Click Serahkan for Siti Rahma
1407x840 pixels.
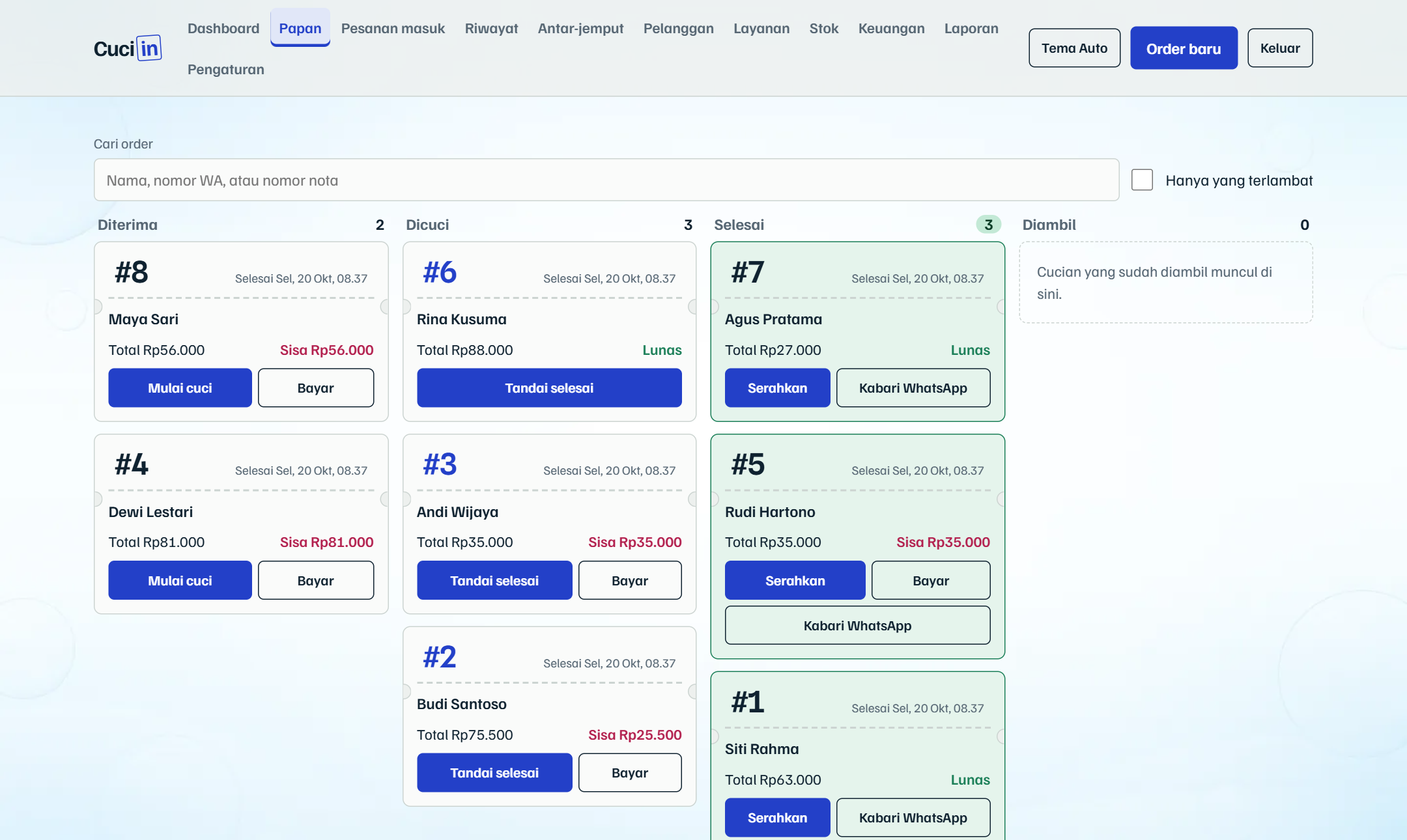coord(777,818)
